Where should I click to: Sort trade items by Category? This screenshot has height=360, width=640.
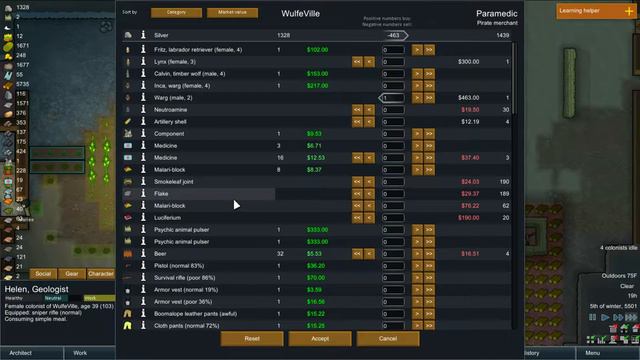coord(176,13)
